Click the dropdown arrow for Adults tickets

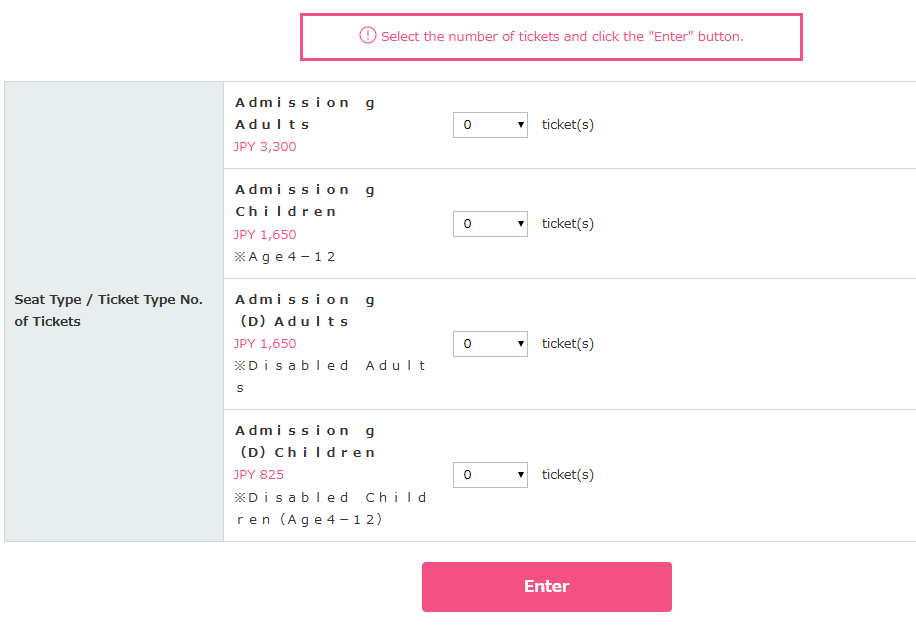520,125
